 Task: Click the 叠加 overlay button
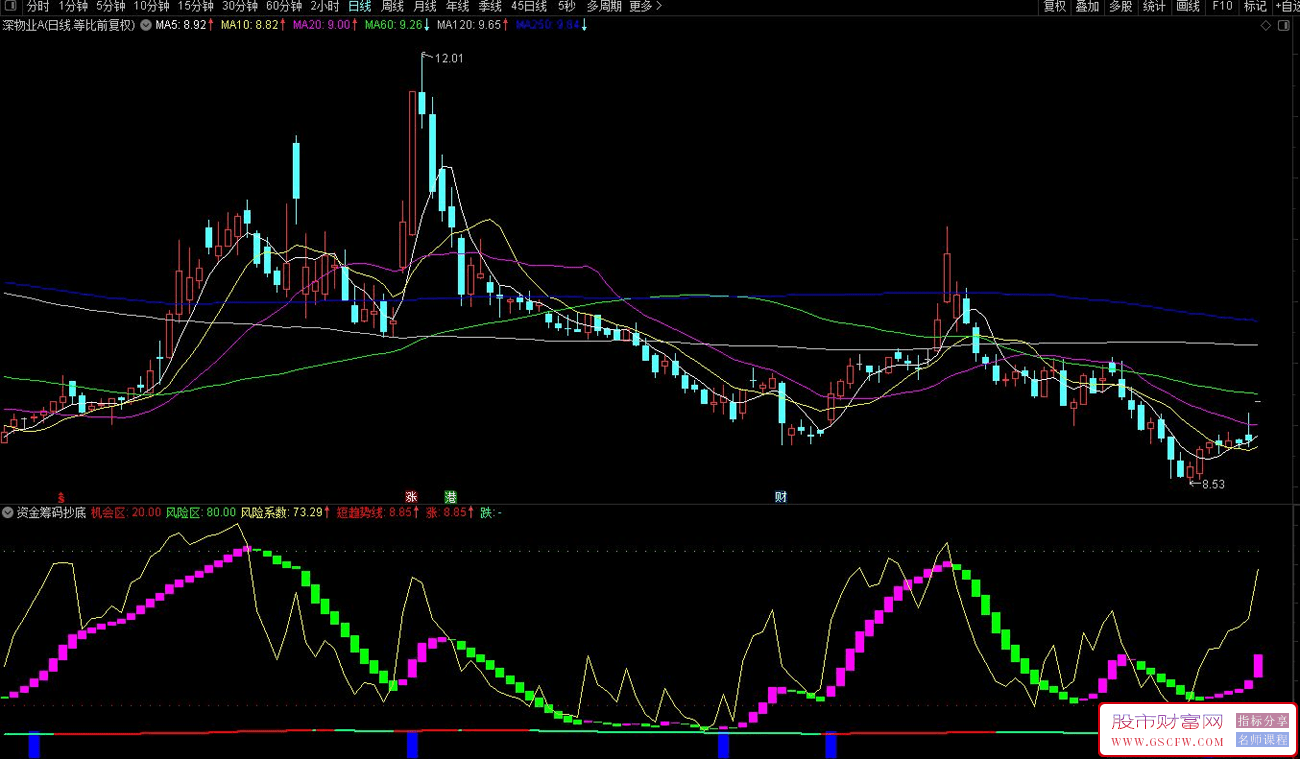[1088, 6]
